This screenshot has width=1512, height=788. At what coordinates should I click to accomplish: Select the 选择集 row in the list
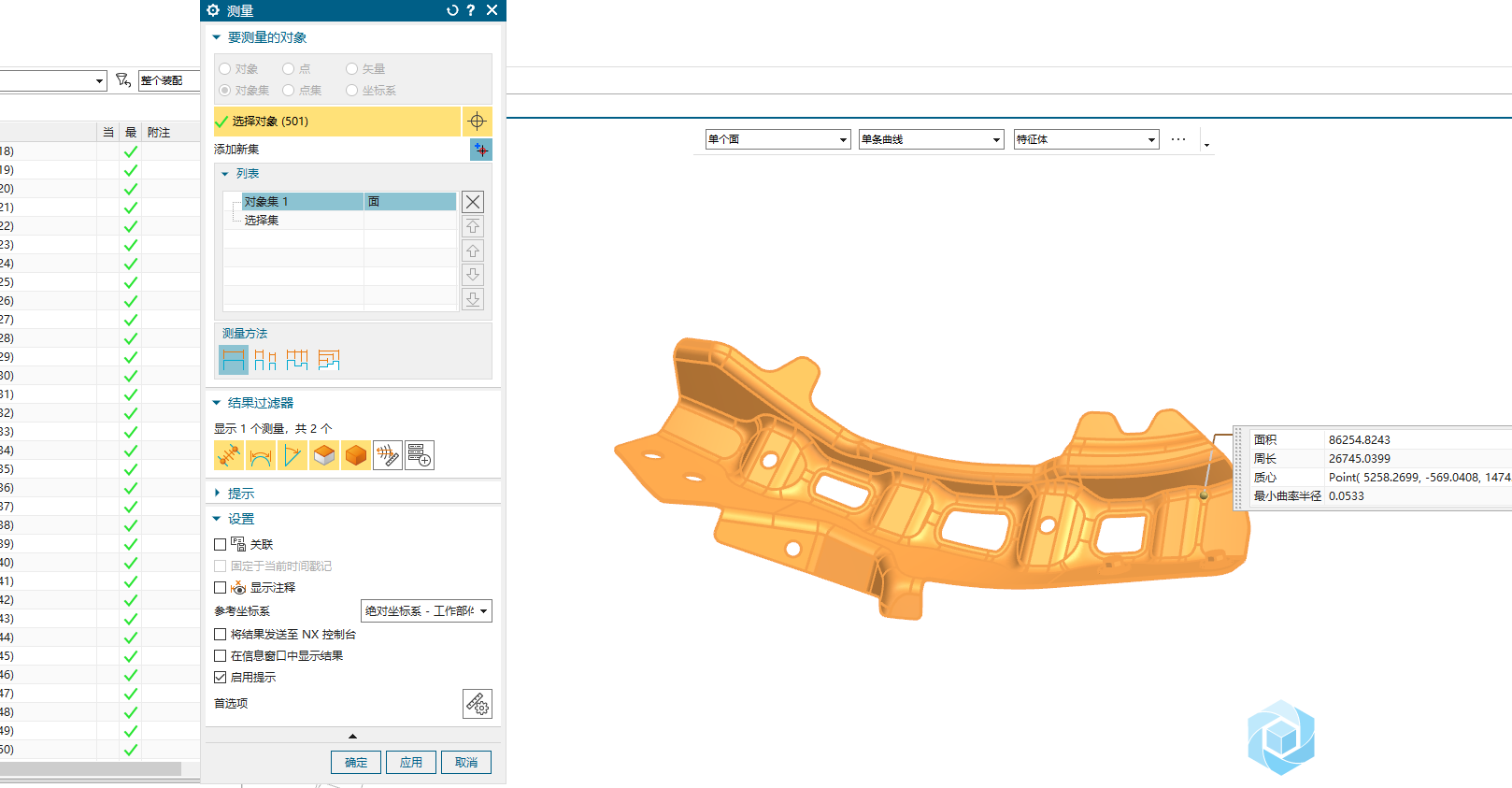click(340, 221)
